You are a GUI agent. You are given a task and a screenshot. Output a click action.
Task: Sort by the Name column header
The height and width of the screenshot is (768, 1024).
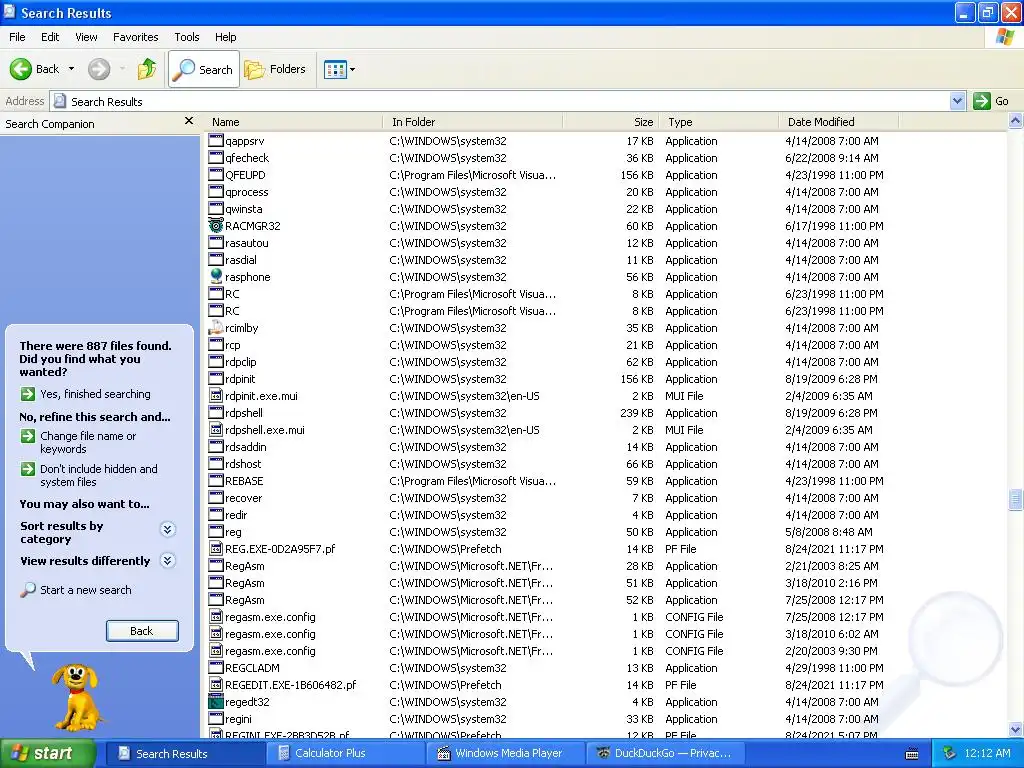(293, 122)
